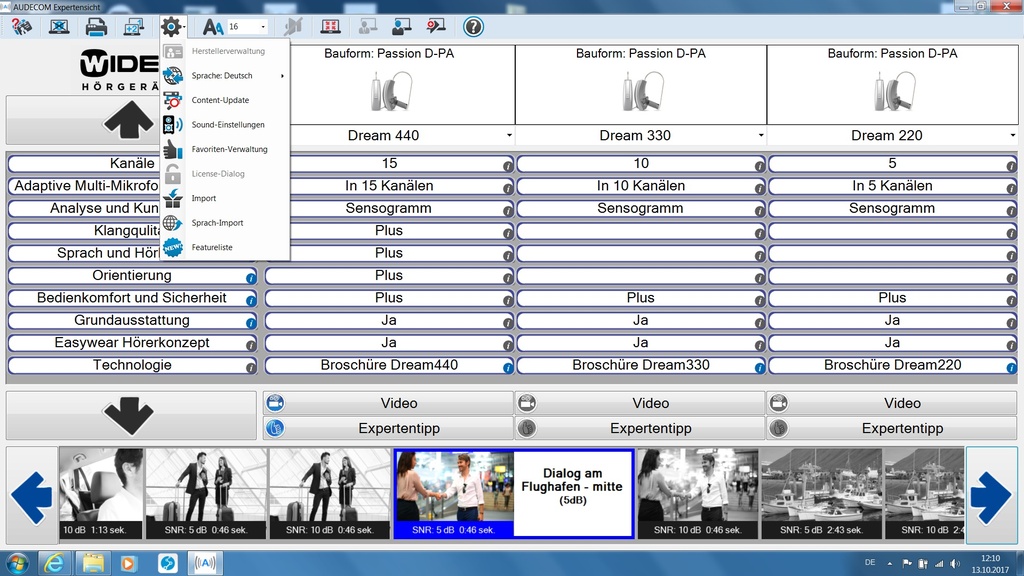Open Sound-Einstellungen menu item
The height and width of the screenshot is (576, 1024).
[228, 125]
